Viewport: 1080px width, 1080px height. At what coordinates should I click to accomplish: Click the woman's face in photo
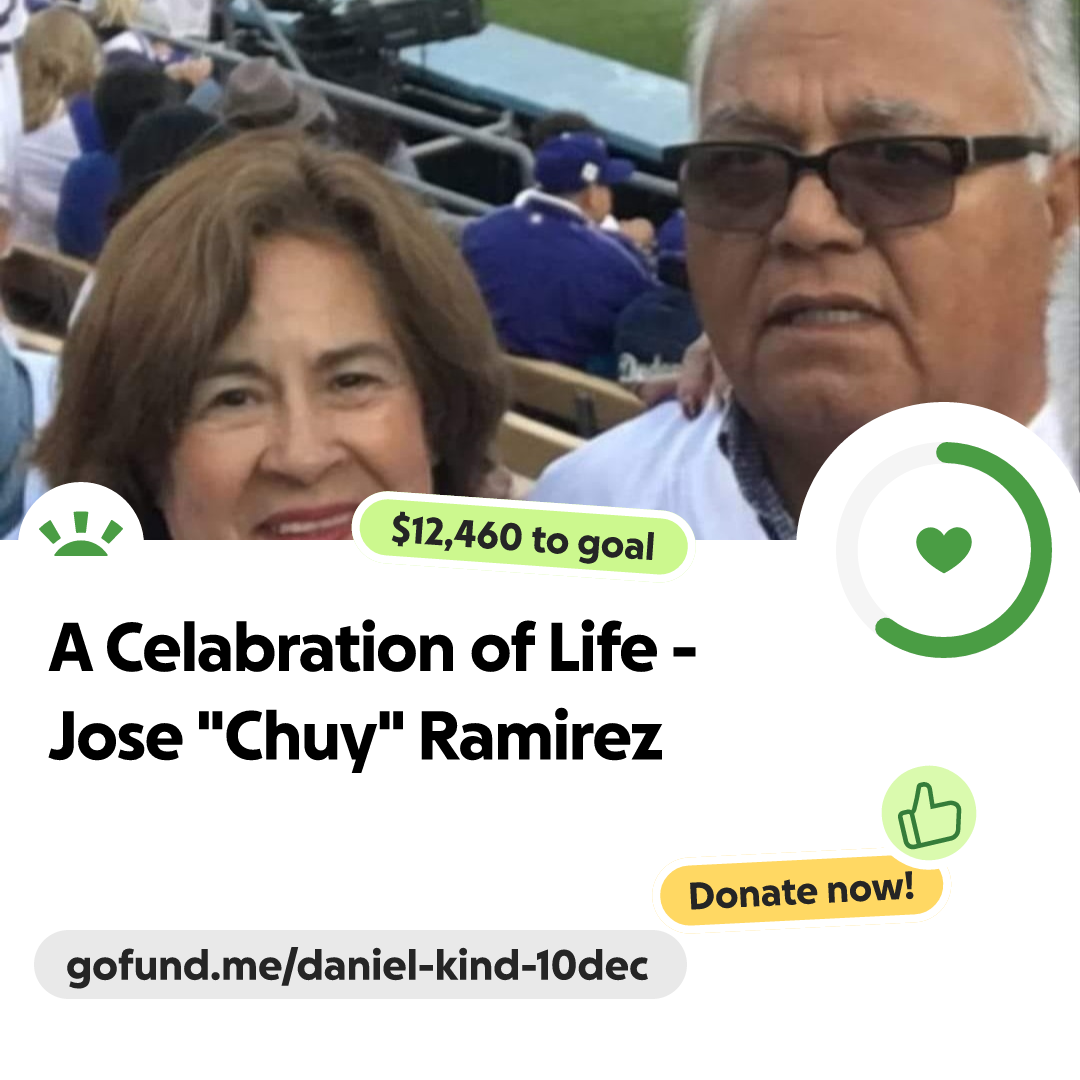click(303, 393)
